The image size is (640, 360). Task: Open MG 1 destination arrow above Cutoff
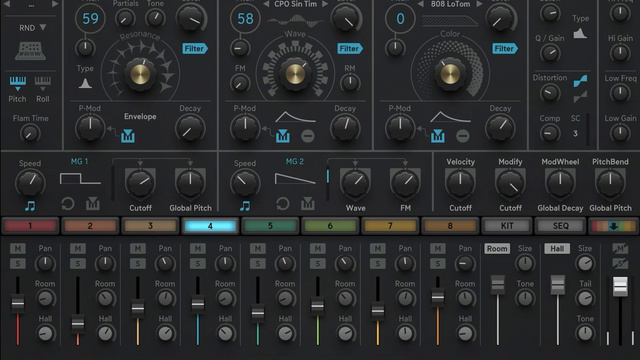(140, 163)
